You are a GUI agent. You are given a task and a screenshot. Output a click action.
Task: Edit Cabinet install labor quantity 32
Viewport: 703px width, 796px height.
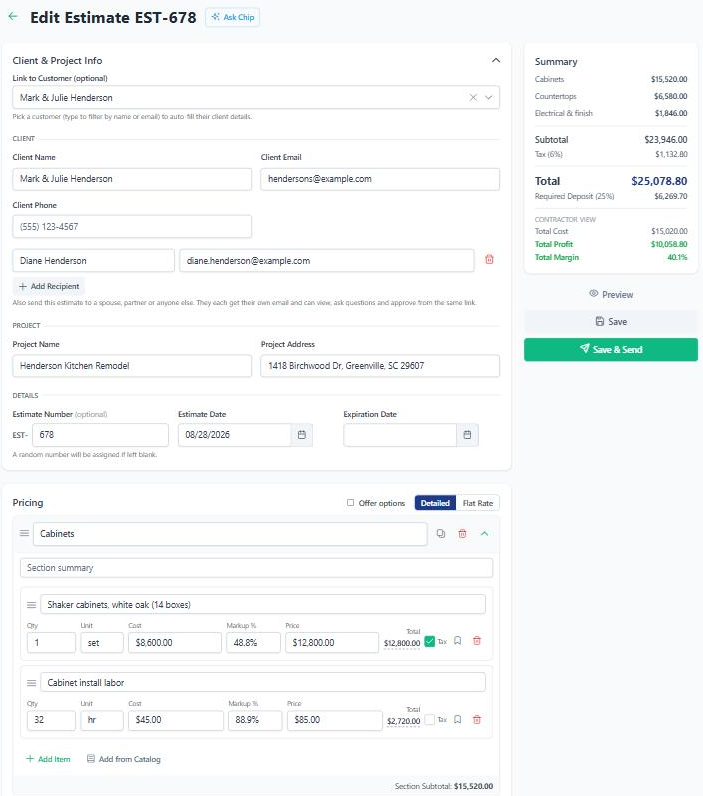coord(51,720)
